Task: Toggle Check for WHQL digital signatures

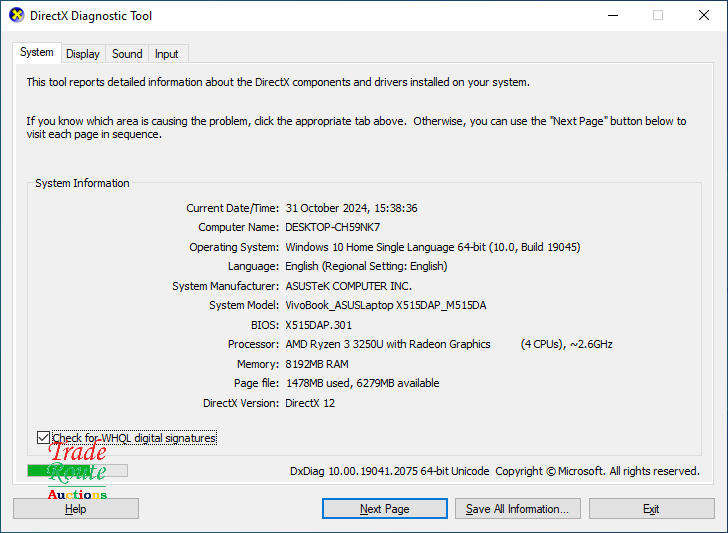Action: pos(43,438)
